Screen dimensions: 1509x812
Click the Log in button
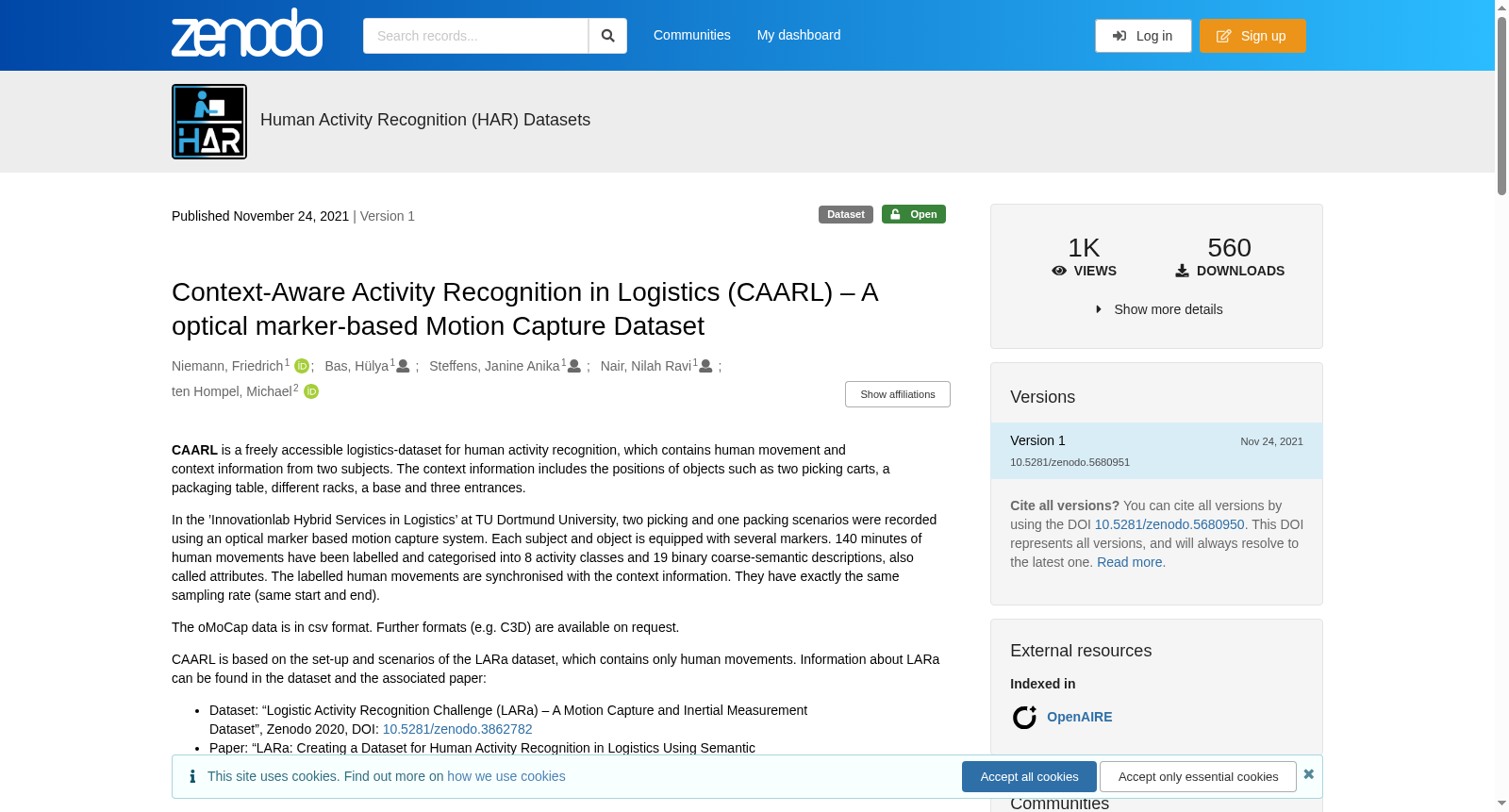(x=1143, y=36)
